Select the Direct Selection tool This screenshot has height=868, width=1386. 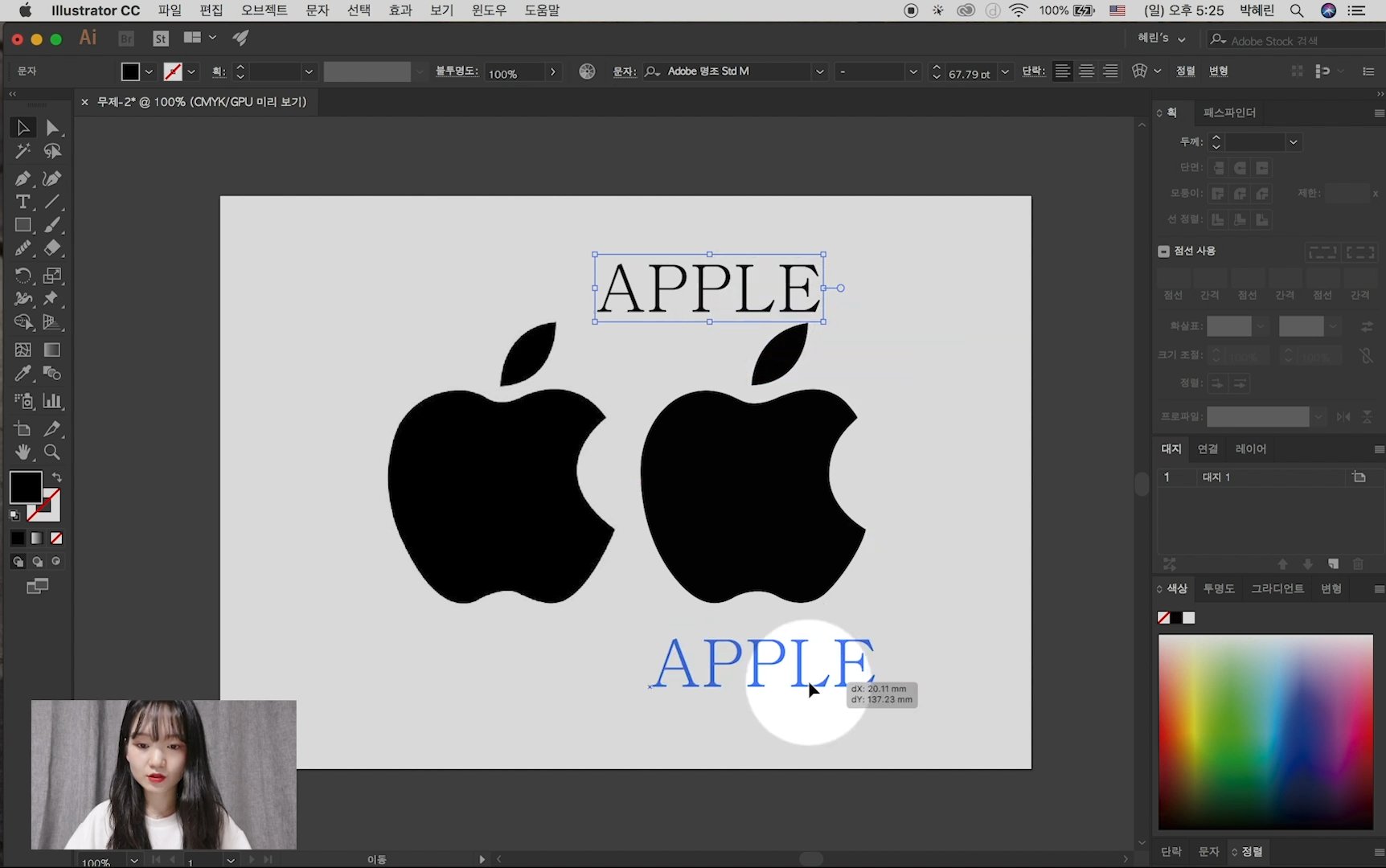coord(52,128)
